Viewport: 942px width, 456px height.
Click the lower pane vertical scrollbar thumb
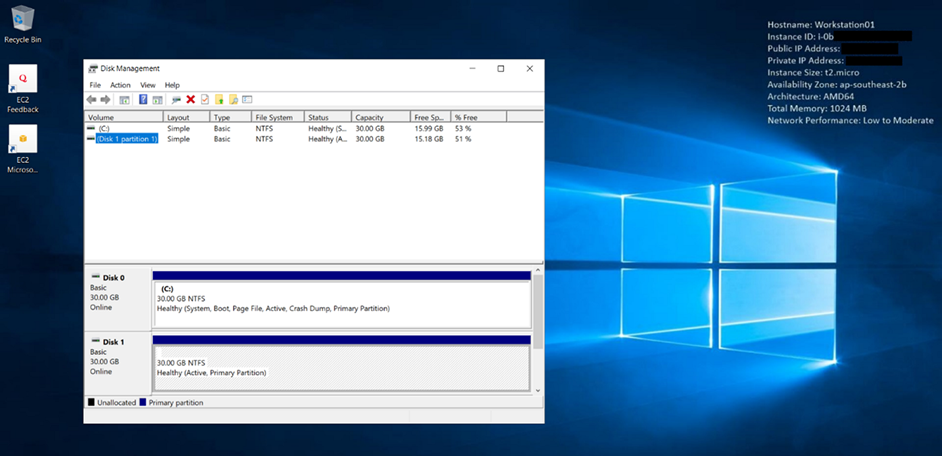click(x=538, y=312)
